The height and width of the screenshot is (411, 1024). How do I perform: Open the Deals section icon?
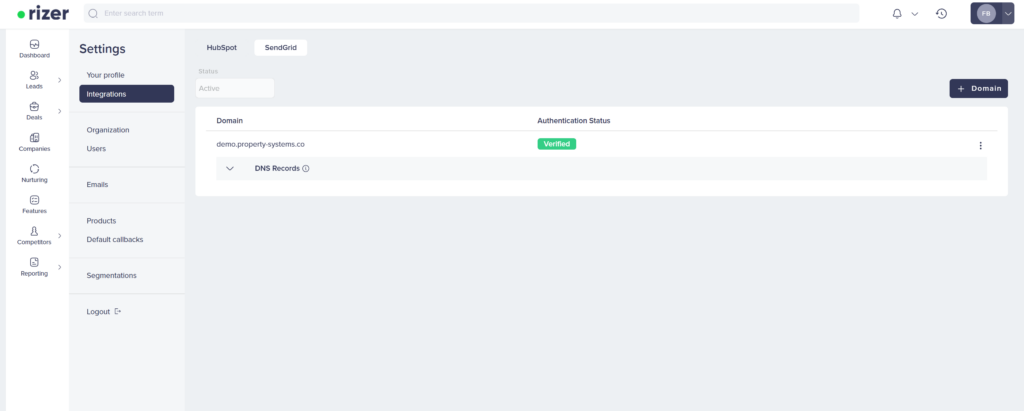click(34, 106)
